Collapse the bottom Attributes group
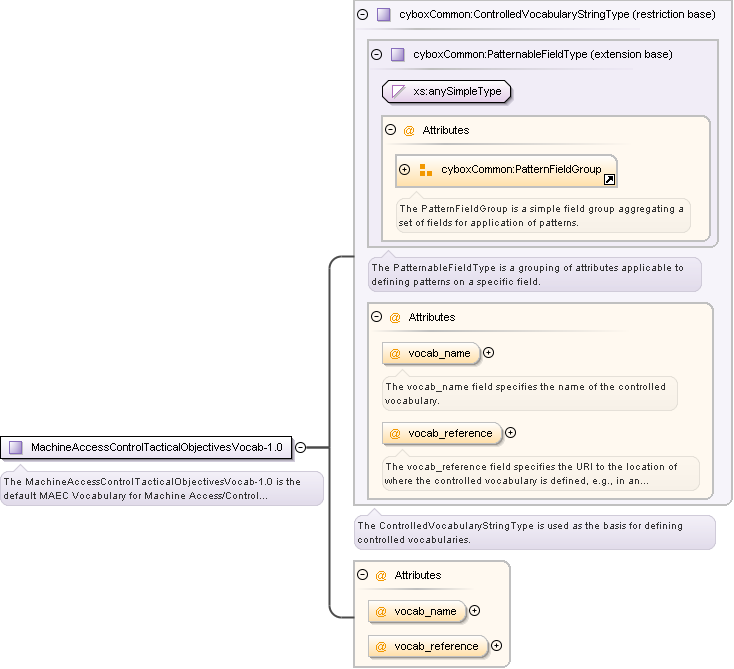This screenshot has width=734, height=669. click(x=362, y=574)
